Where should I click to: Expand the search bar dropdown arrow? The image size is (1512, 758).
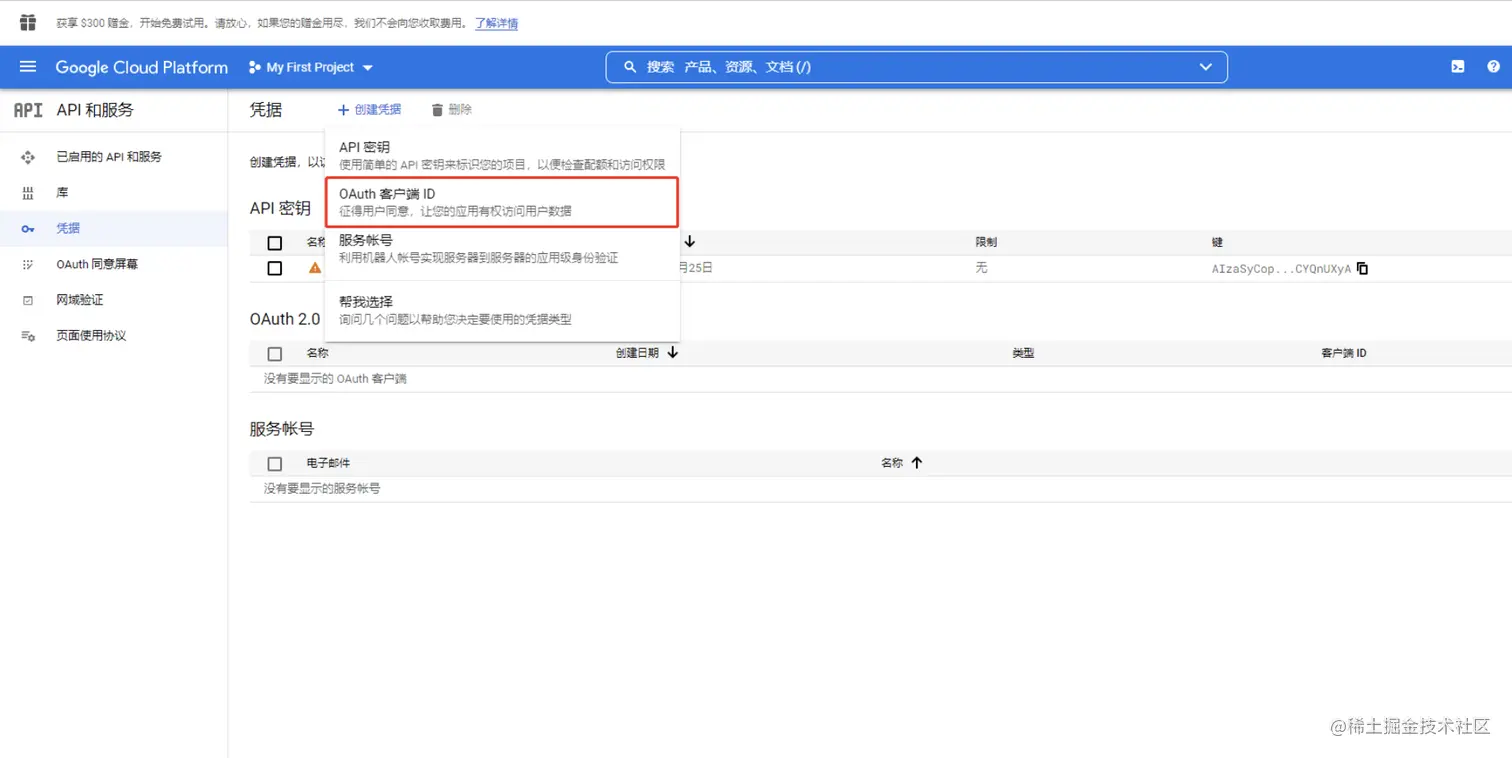pos(1205,67)
